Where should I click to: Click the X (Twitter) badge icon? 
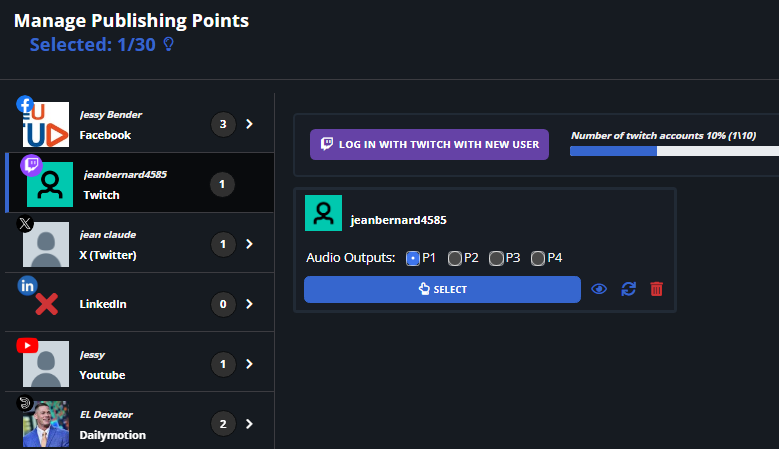(x=26, y=224)
